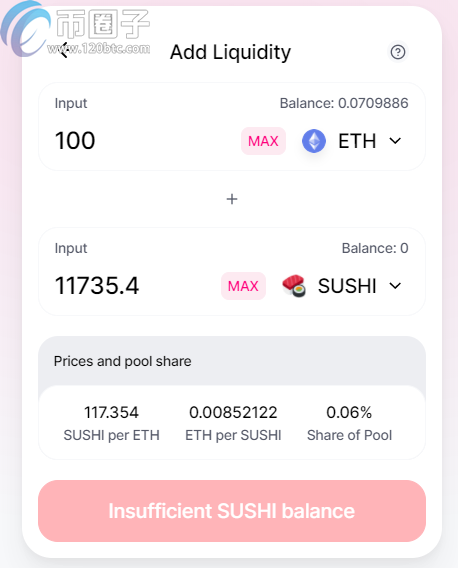Expand the SUSHI token dropdown chevron
458x568 pixels.
(x=395, y=286)
